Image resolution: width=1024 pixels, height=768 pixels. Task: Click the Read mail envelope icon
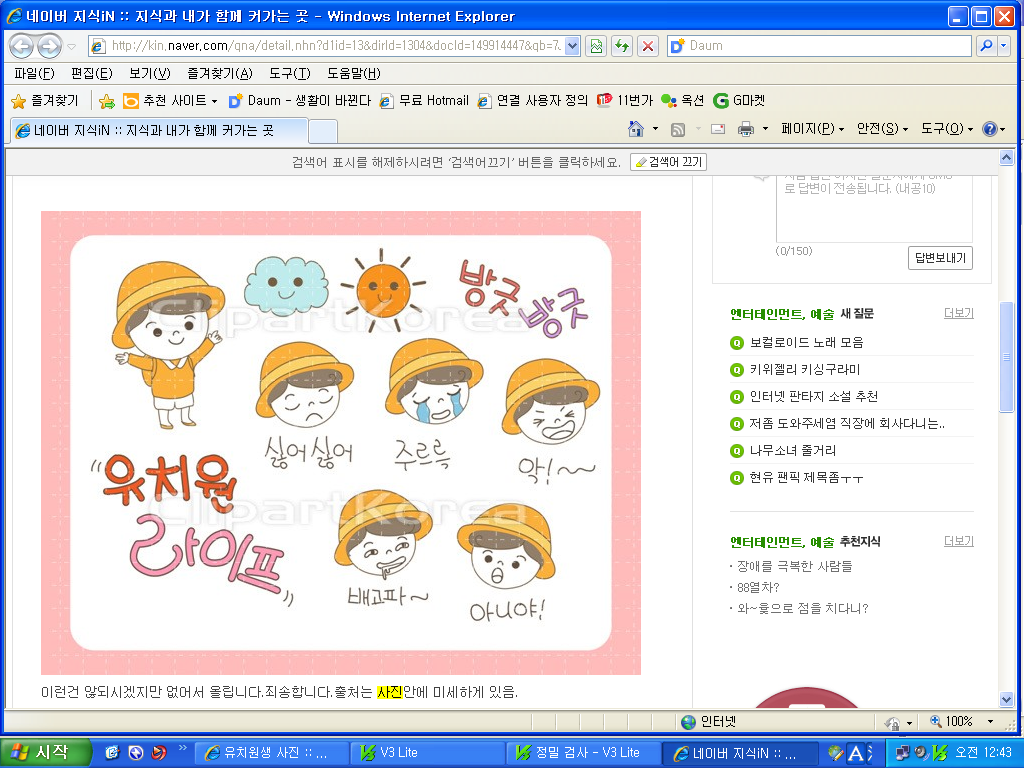(718, 129)
